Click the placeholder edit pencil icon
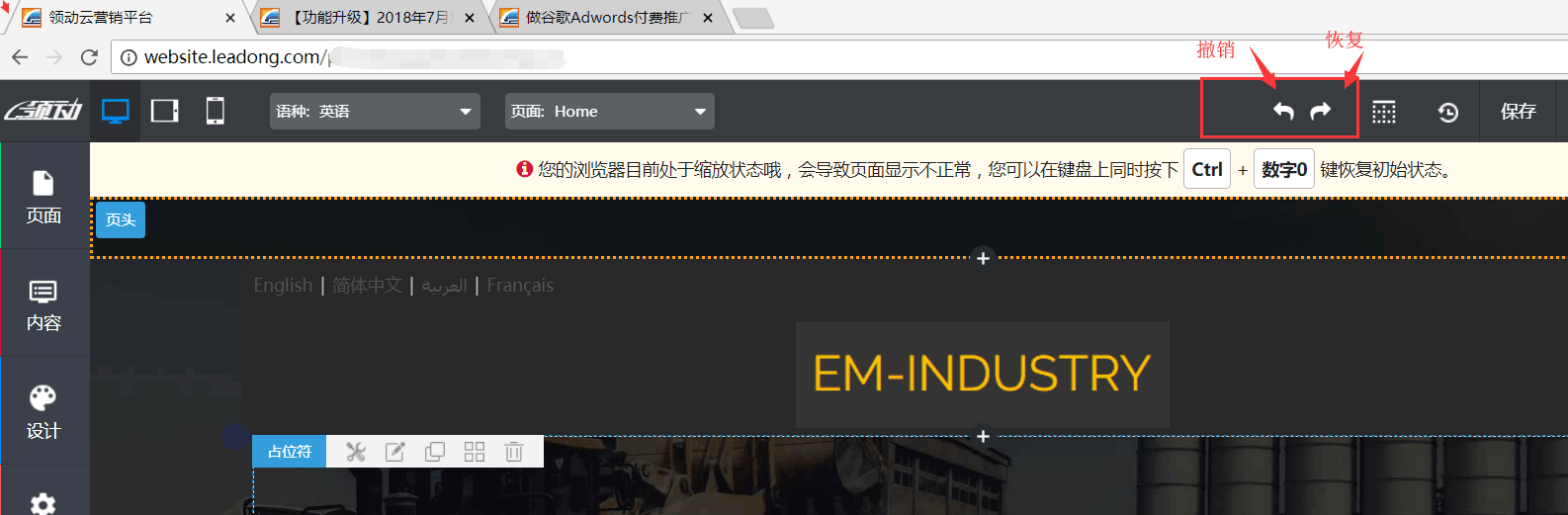 tap(394, 452)
